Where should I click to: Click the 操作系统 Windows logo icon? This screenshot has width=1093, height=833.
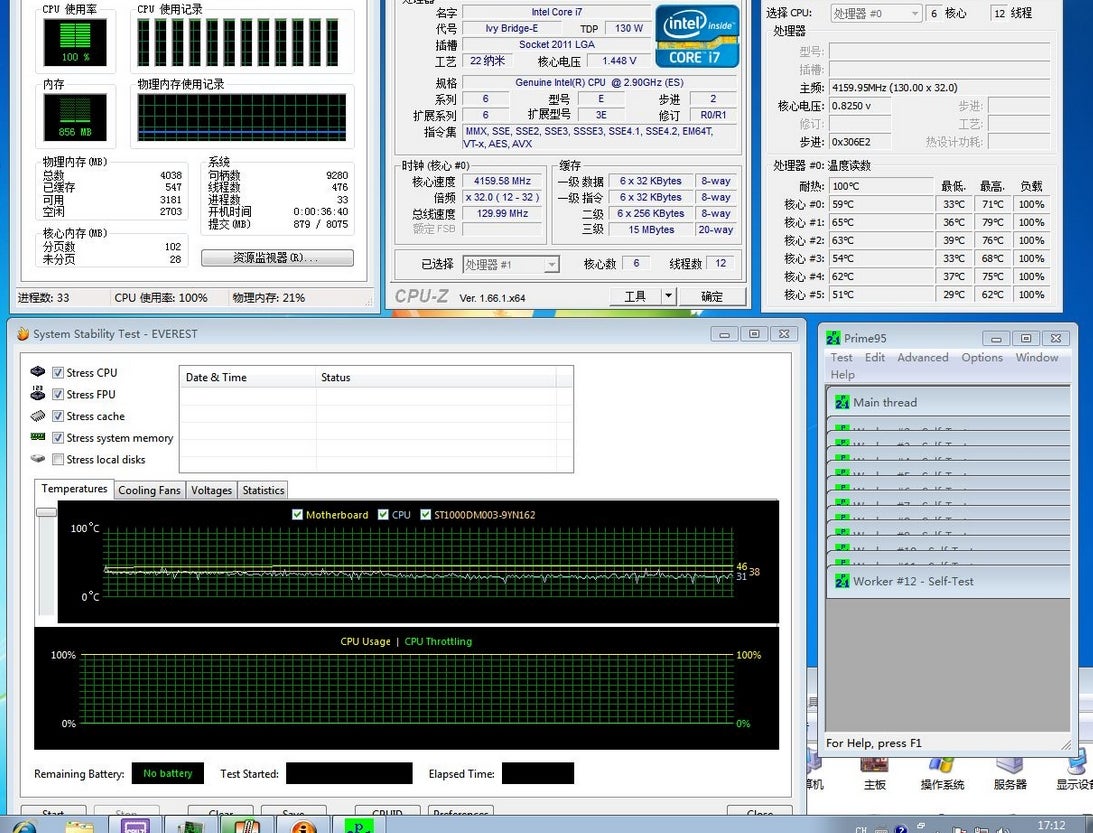point(941,766)
